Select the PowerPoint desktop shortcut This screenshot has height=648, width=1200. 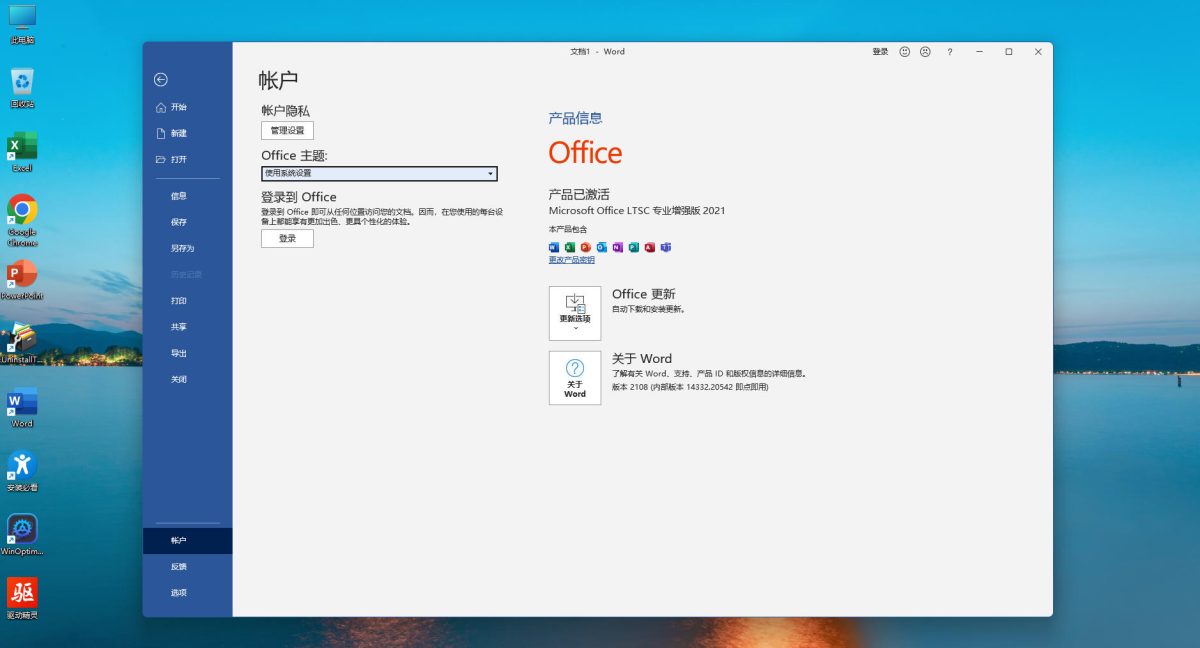click(22, 280)
